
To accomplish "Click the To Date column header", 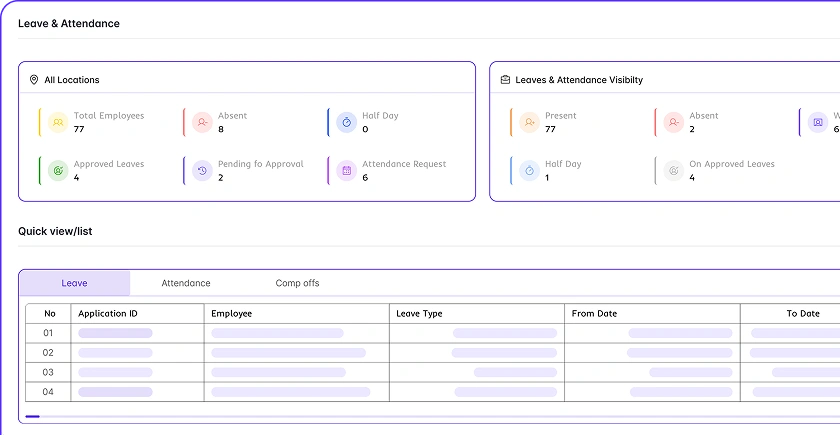I will pos(803,314).
